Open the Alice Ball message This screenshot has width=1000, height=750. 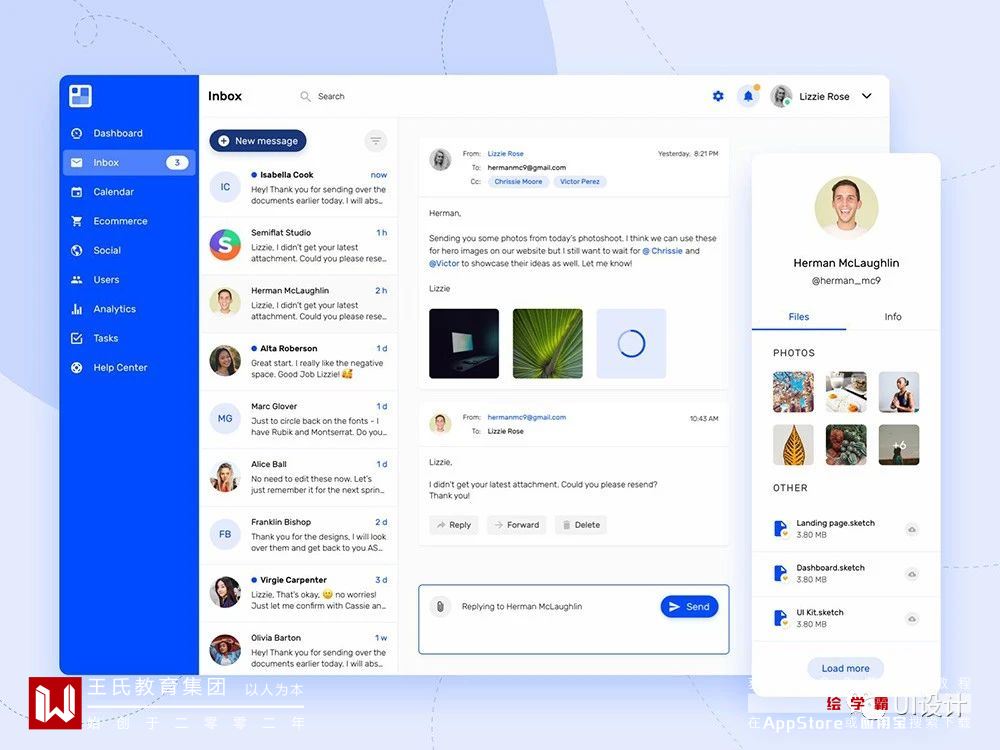tap(298, 478)
